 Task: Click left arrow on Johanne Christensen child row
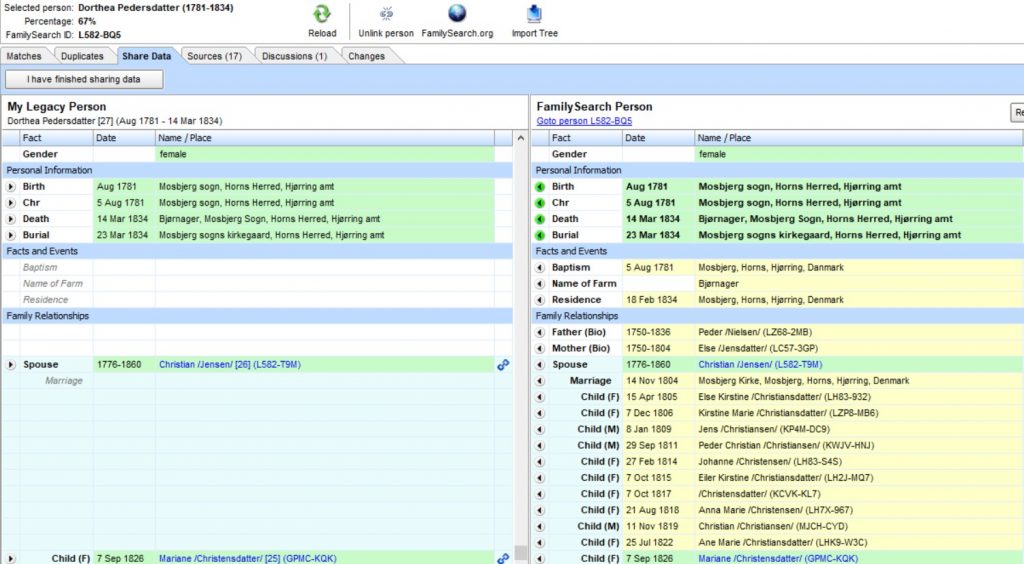coord(540,462)
